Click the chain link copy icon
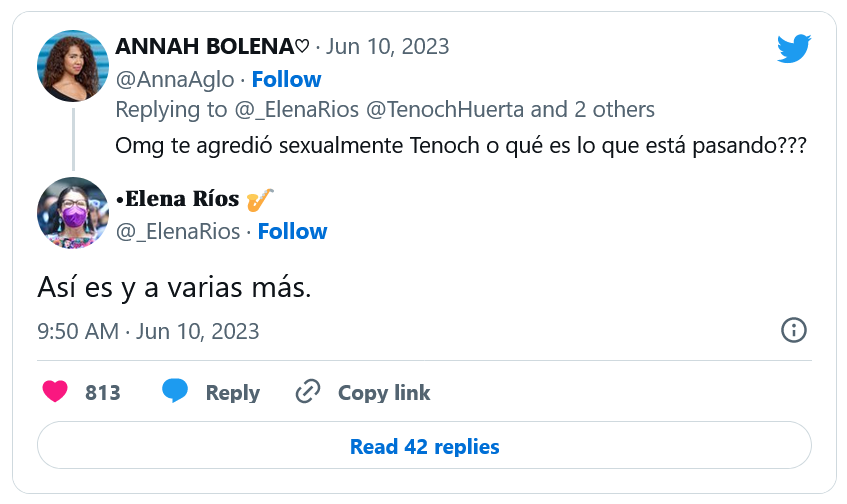This screenshot has height=504, width=847. pyautogui.click(x=307, y=392)
